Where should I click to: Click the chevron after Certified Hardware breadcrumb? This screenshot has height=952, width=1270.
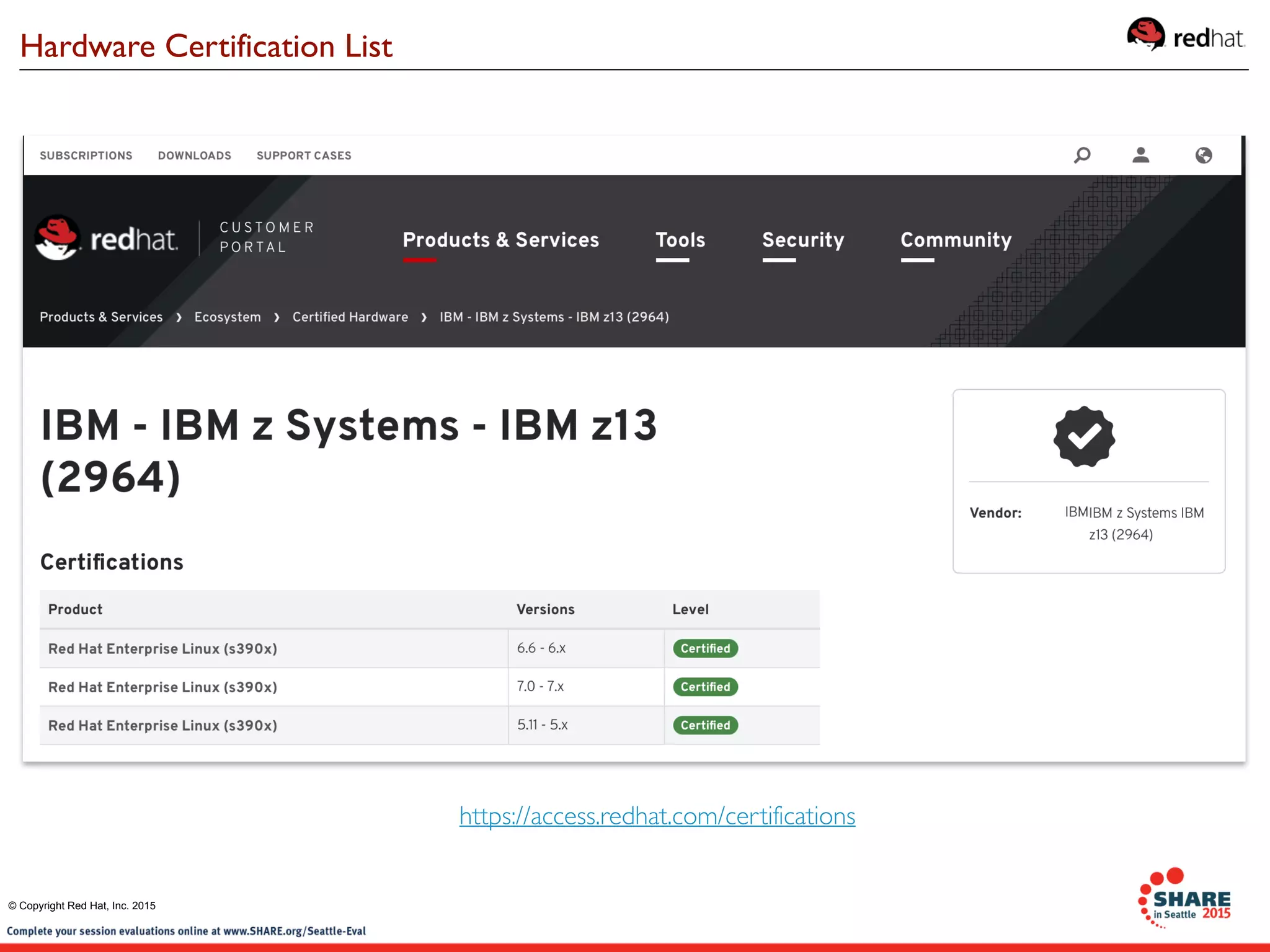[x=424, y=317]
